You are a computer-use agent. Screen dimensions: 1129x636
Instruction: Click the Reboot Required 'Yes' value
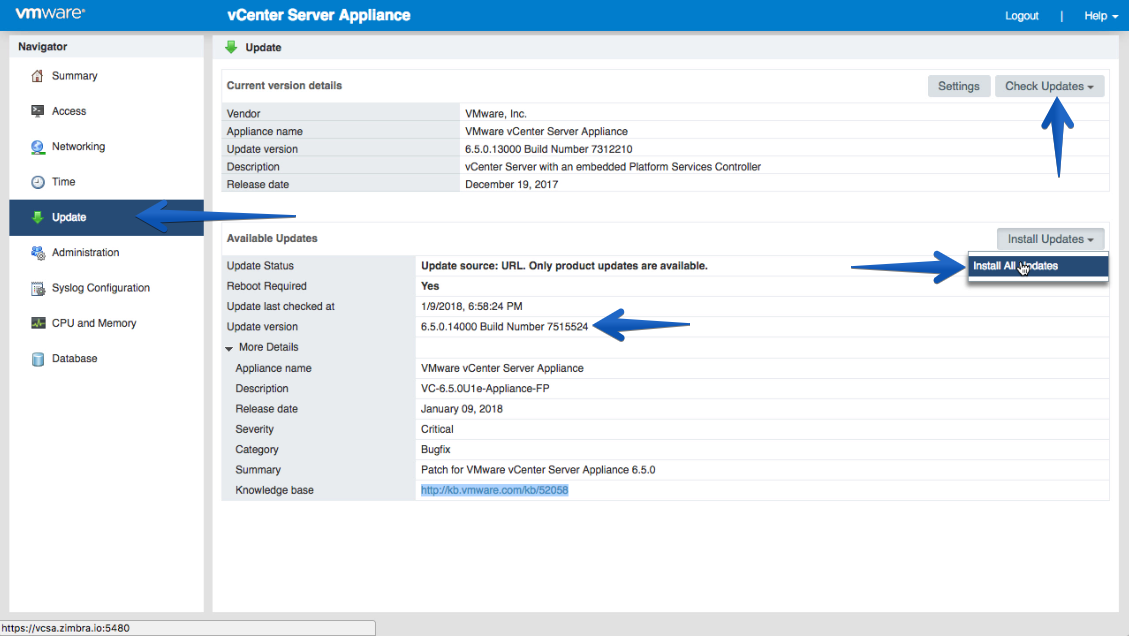(x=430, y=286)
